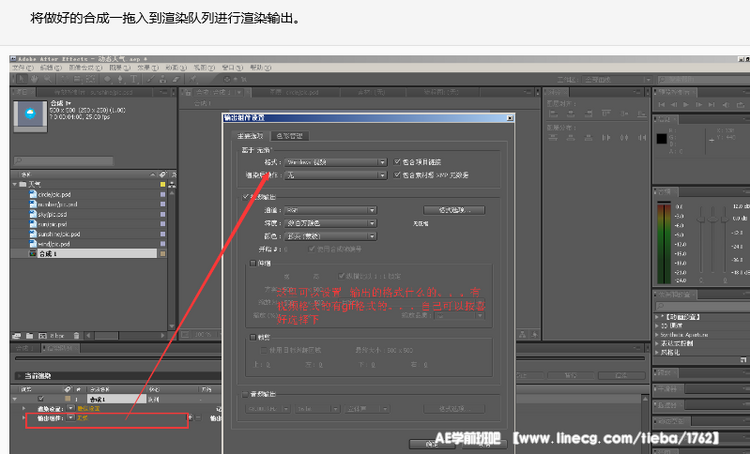Switch to the 渲染队列 tab
This screenshot has width=750, height=454.
59,348
